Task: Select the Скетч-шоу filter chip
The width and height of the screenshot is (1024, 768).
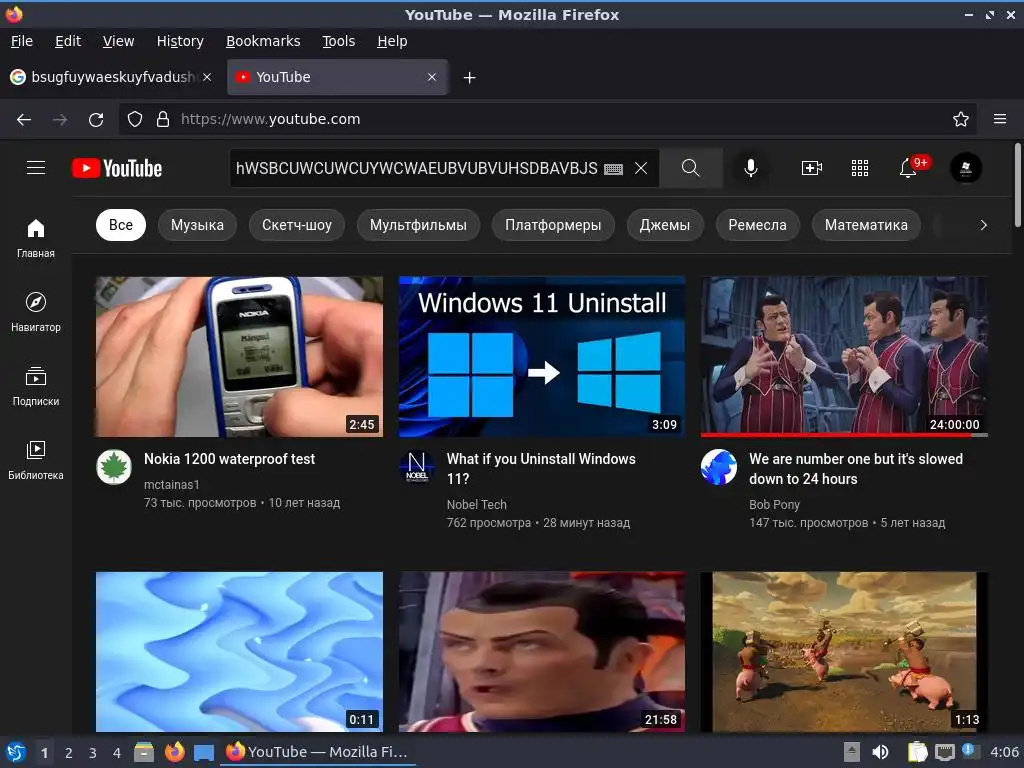Action: tap(297, 225)
